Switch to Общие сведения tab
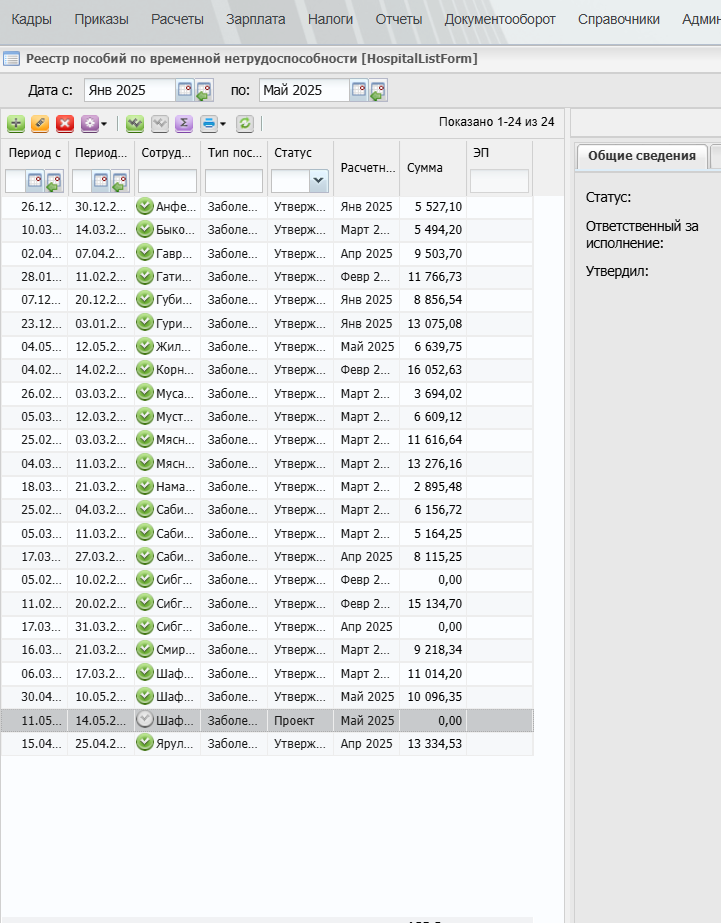Screen dimensions: 721x923 pyautogui.click(x=642, y=156)
